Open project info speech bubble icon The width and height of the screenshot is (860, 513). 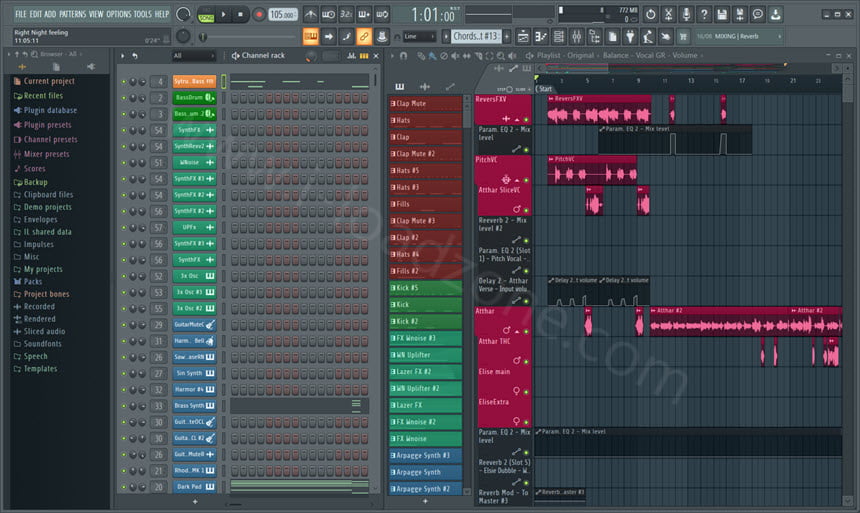pyautogui.click(x=757, y=15)
